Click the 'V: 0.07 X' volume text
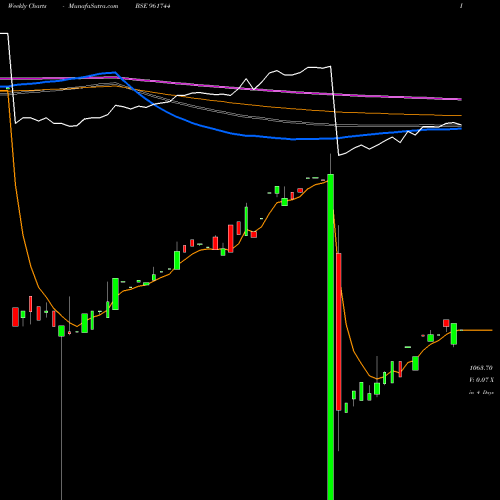Viewport: 500px width, 500px height. 481,380
